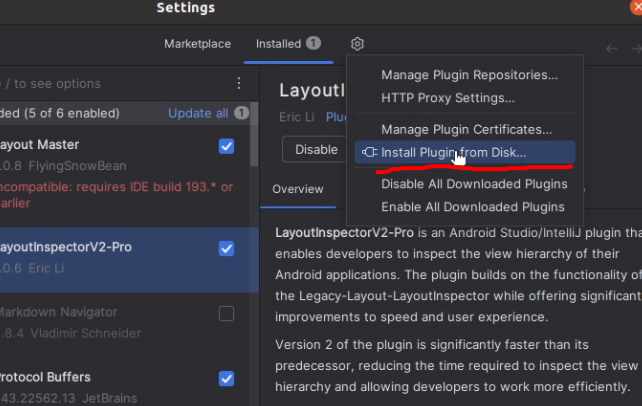Open the Overview tab
The height and width of the screenshot is (406, 642).
[298, 189]
